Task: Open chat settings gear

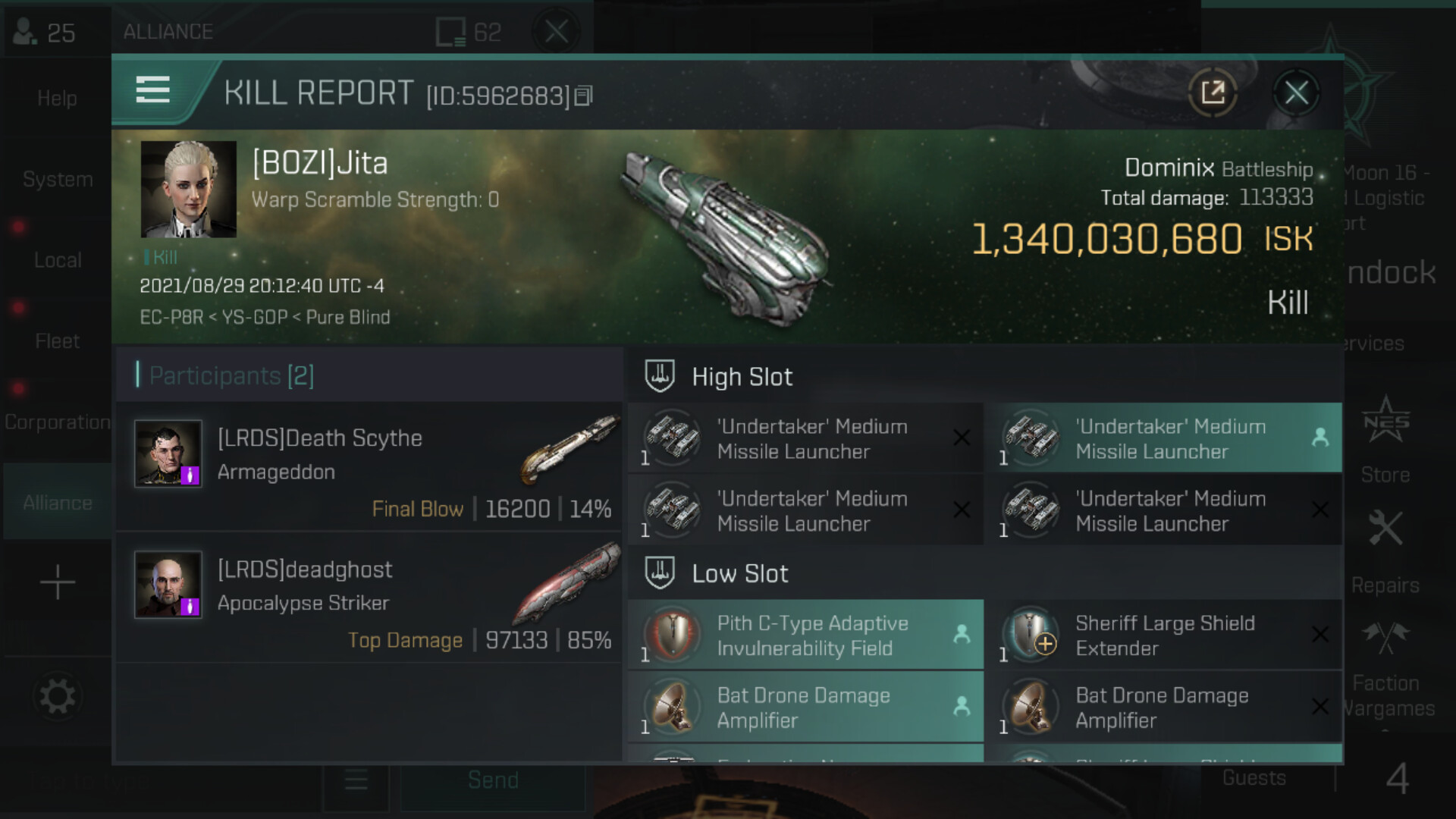Action: (58, 696)
